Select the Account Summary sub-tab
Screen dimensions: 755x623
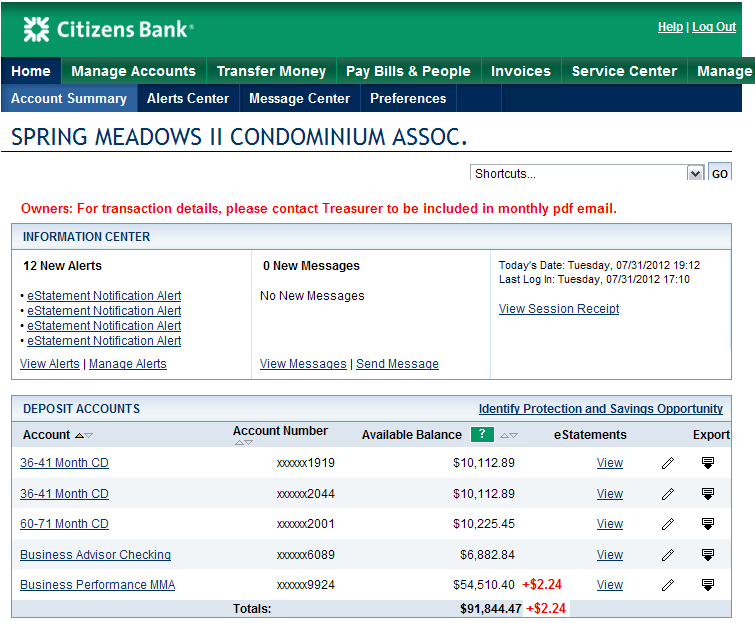(x=69, y=98)
